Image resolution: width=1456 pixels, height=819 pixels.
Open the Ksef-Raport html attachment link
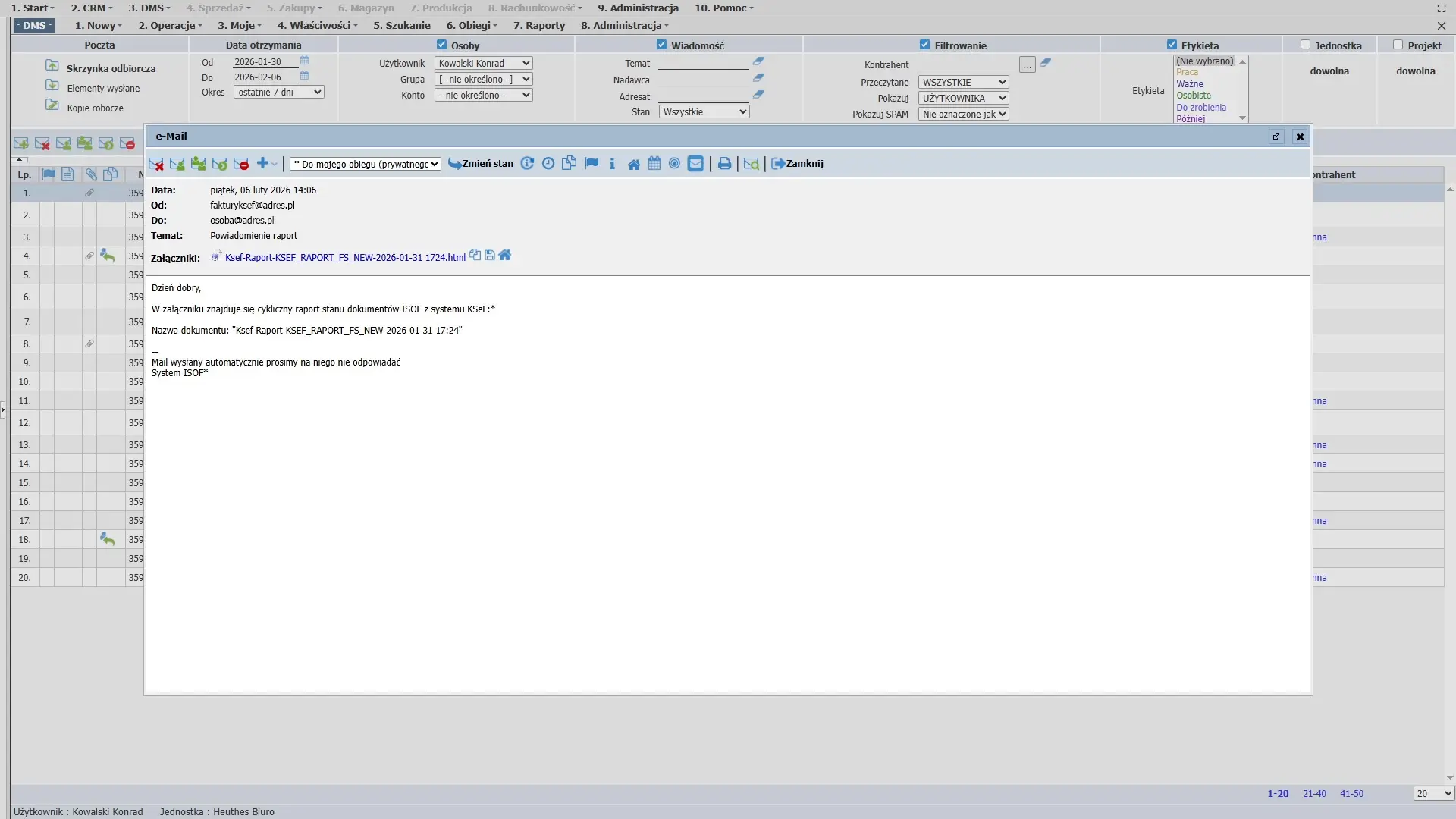point(345,258)
